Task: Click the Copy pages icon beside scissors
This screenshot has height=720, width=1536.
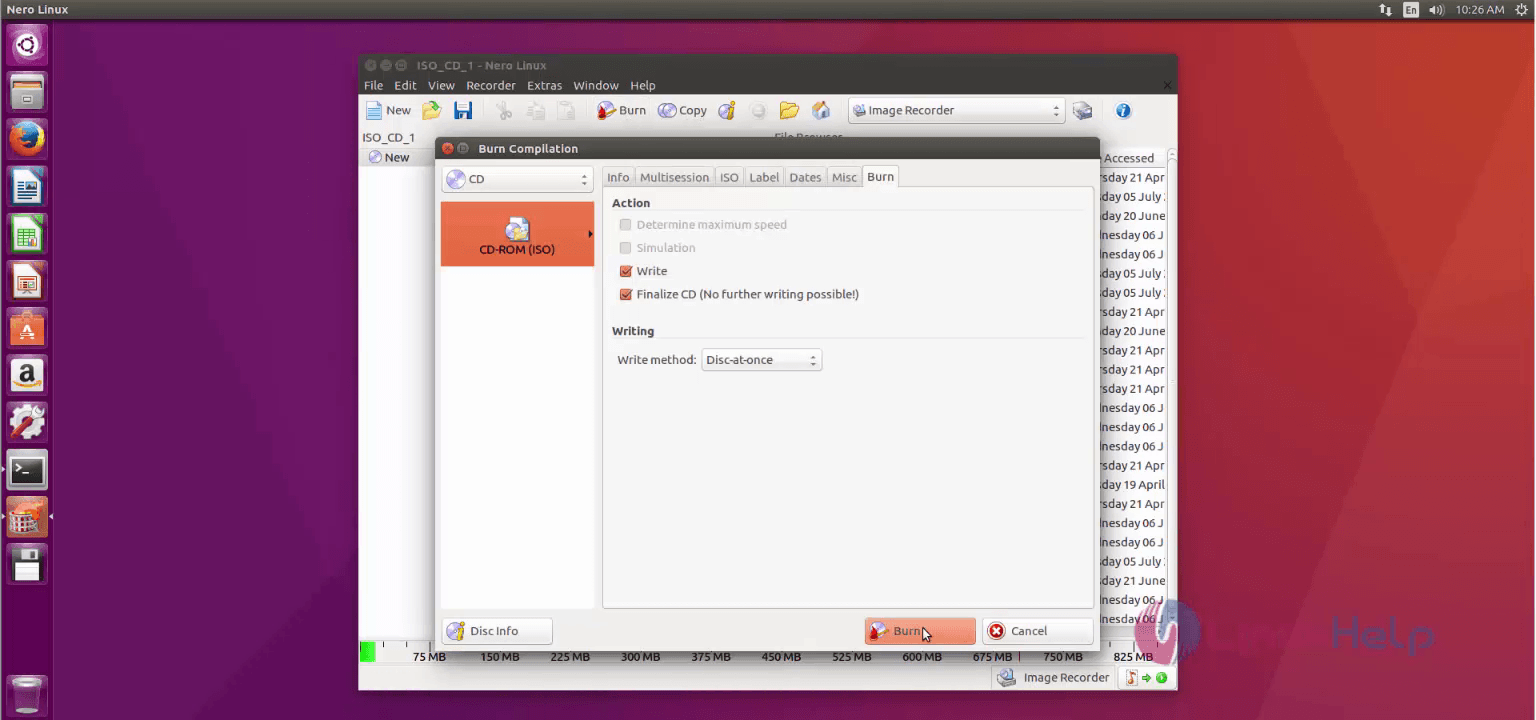Action: 536,111
